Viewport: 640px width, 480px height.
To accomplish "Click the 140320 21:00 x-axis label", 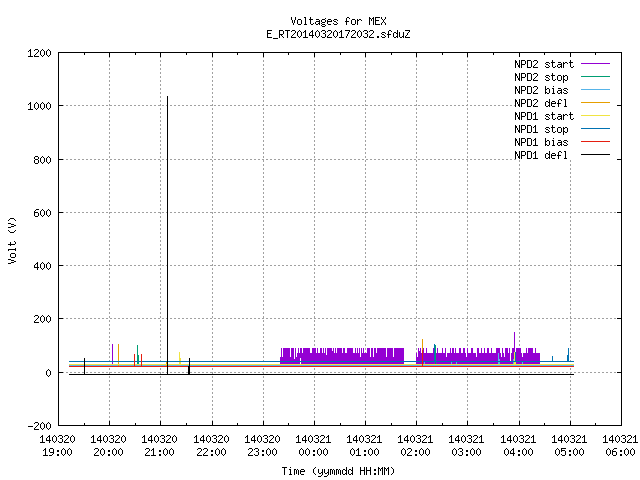I will pyautogui.click(x=160, y=446).
